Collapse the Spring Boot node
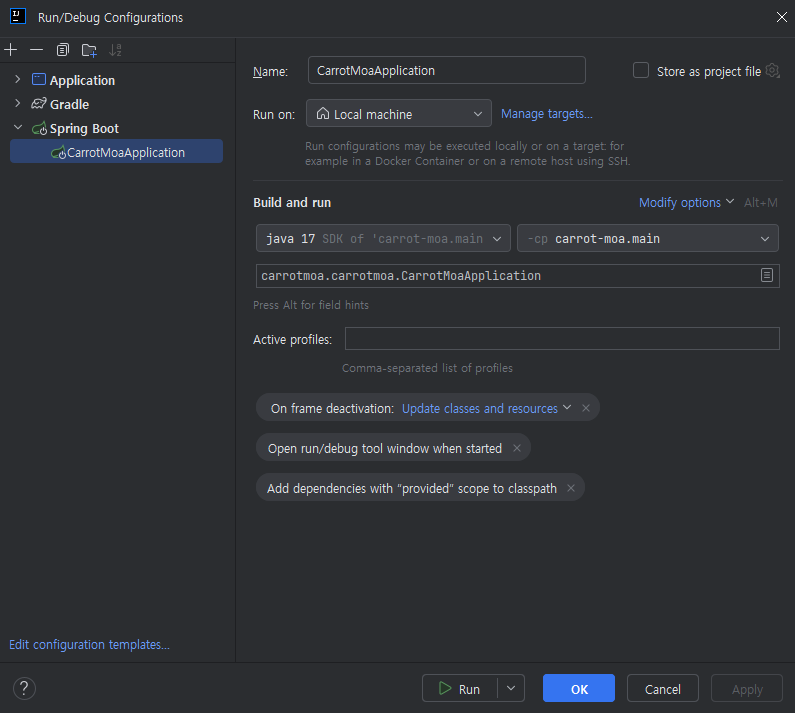 pyautogui.click(x=18, y=127)
